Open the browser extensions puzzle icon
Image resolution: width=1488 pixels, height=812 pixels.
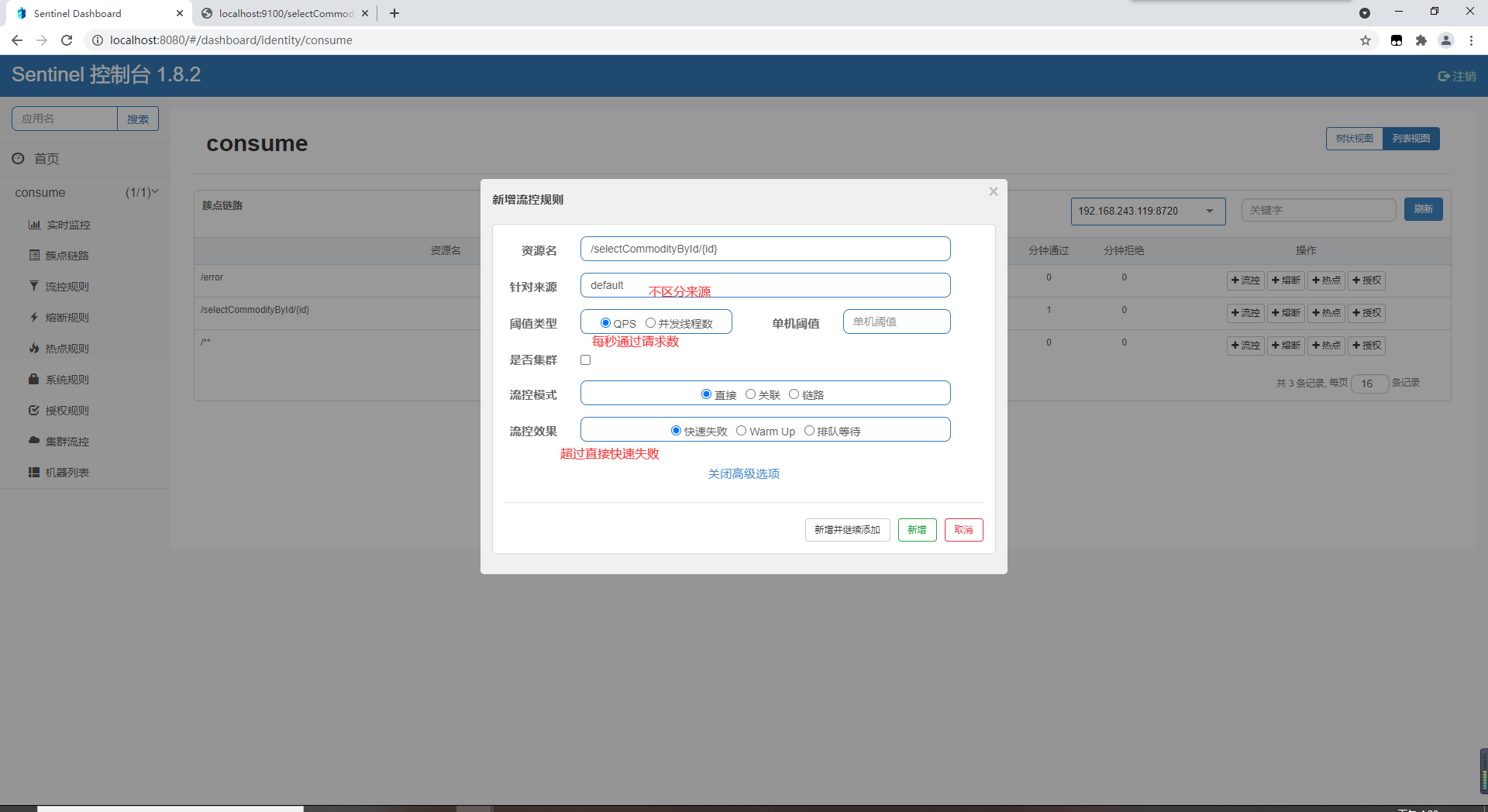(x=1421, y=40)
